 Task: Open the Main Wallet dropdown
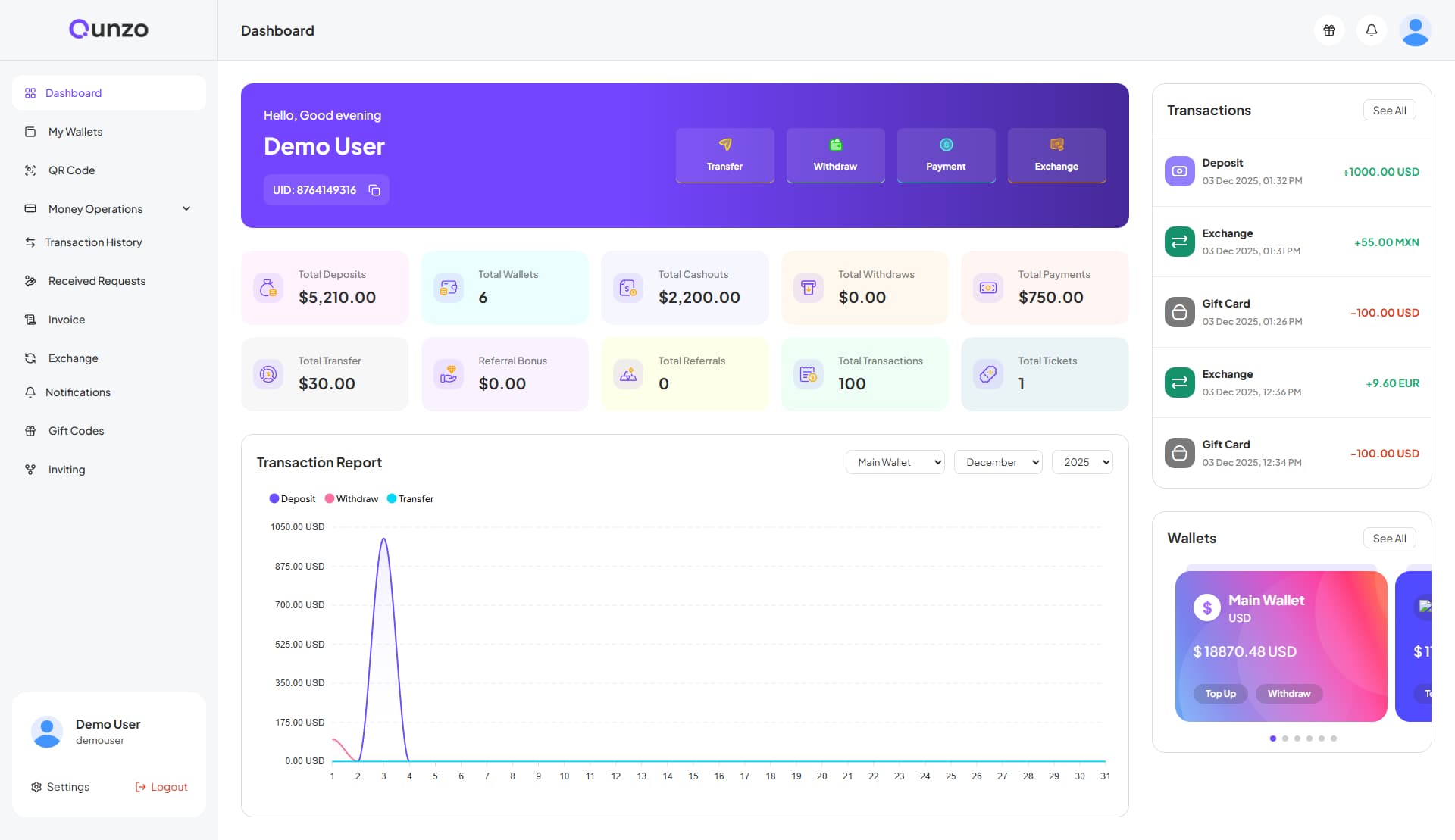coord(895,462)
